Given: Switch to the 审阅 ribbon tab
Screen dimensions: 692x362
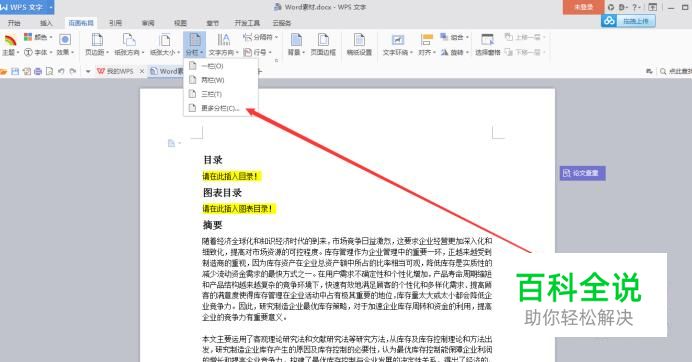Looking at the screenshot, I should (x=148, y=23).
